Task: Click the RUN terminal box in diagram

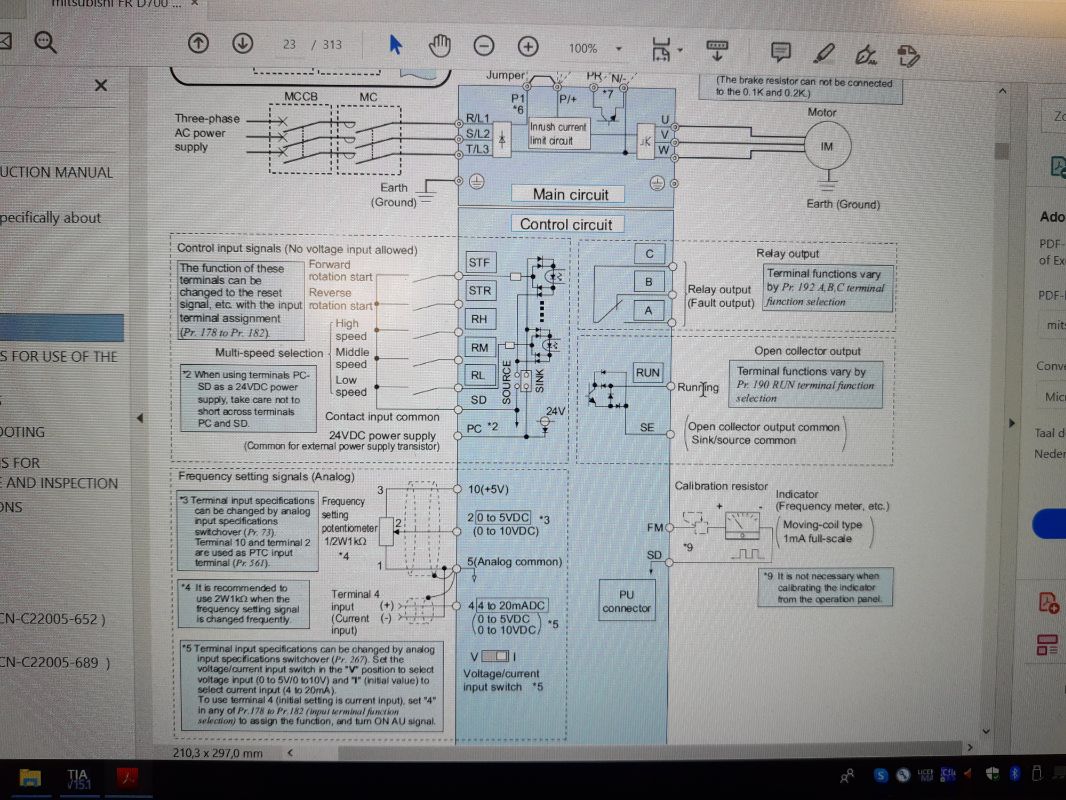Action: 647,372
